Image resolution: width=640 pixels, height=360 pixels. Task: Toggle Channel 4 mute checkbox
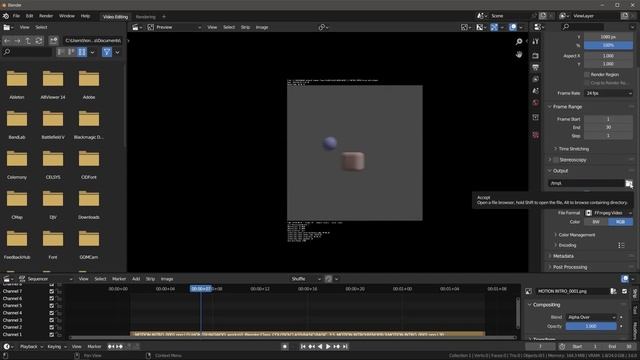point(51,313)
